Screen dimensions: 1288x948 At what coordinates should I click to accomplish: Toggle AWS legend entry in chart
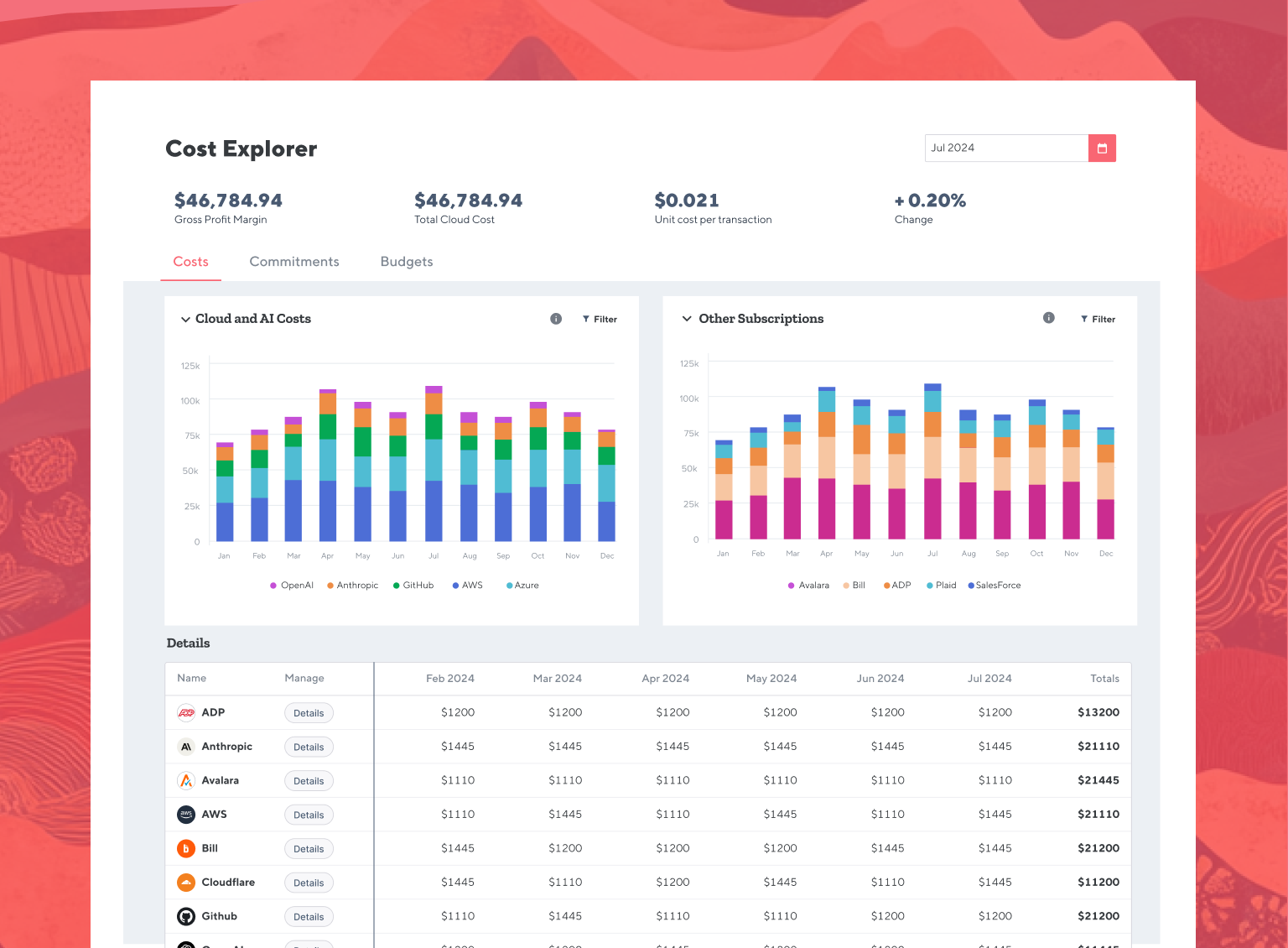467,586
